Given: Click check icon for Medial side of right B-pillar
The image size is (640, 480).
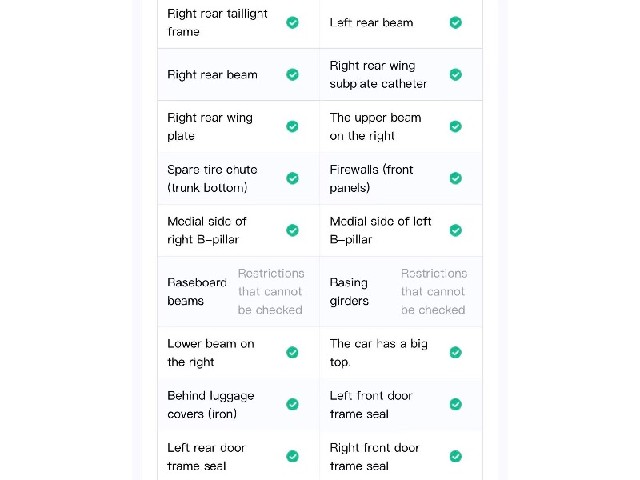Looking at the screenshot, I should point(292,230).
